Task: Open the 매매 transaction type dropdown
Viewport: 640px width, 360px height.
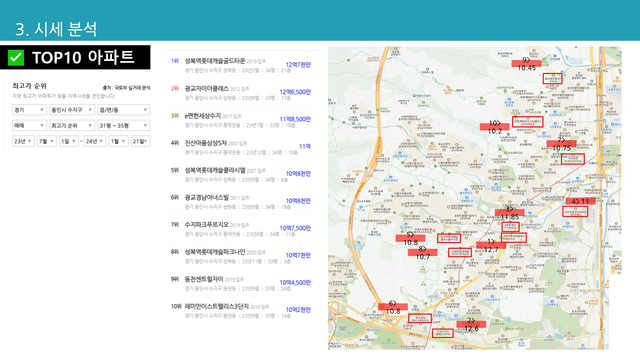Action: (x=29, y=125)
